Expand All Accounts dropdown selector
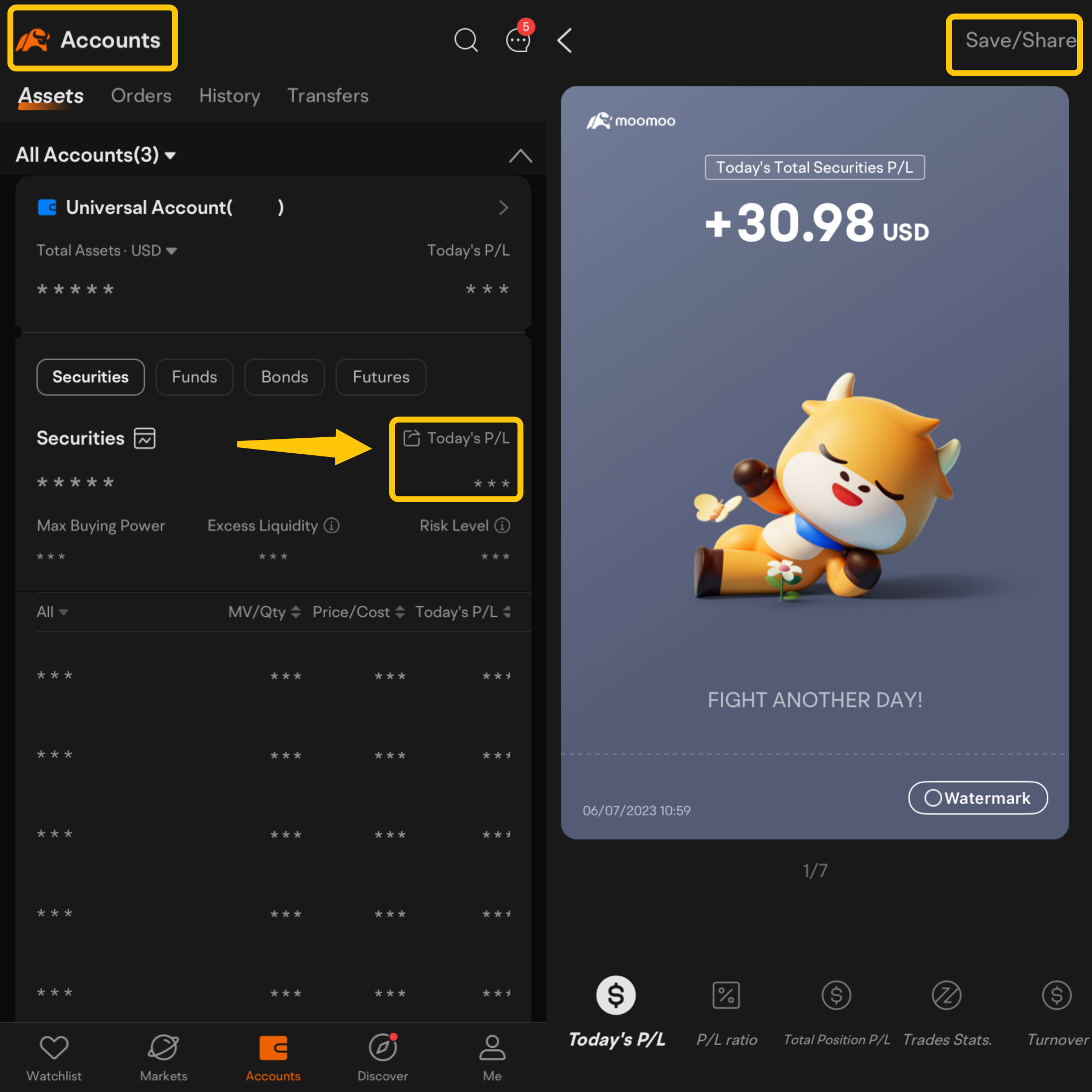Screen dimensions: 1092x1092 [98, 155]
